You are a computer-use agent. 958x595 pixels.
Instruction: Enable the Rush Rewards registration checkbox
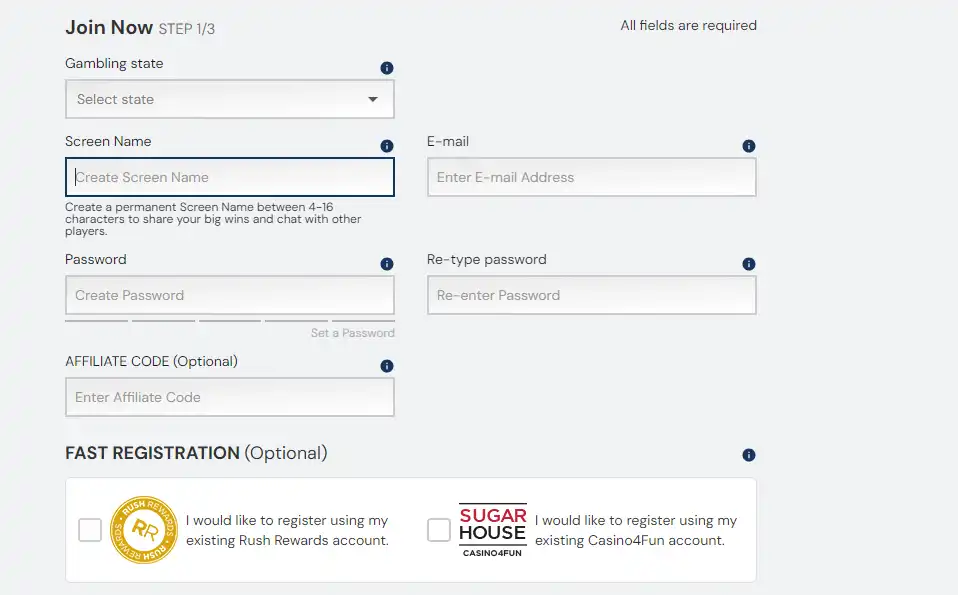point(90,530)
